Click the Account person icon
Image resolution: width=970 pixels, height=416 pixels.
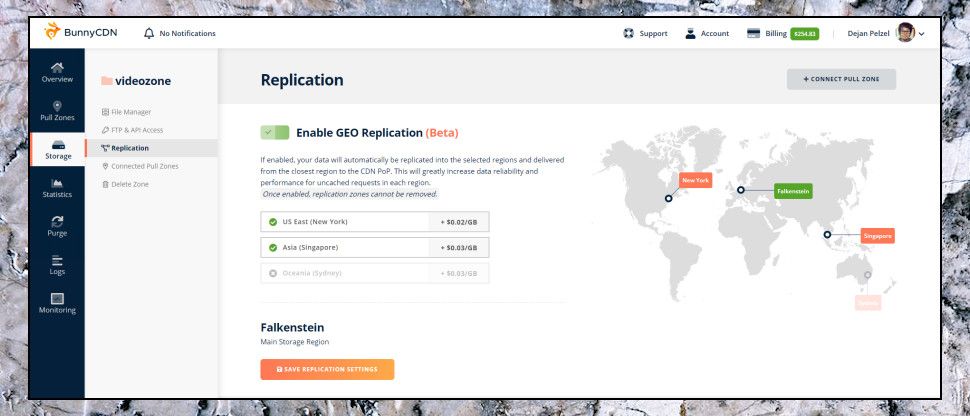tap(690, 33)
